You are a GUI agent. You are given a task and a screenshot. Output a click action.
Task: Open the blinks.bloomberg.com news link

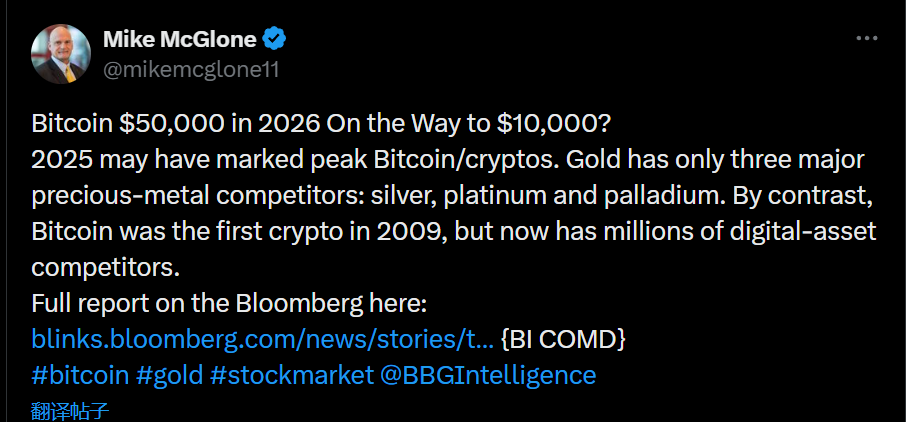pyautogui.click(x=263, y=339)
